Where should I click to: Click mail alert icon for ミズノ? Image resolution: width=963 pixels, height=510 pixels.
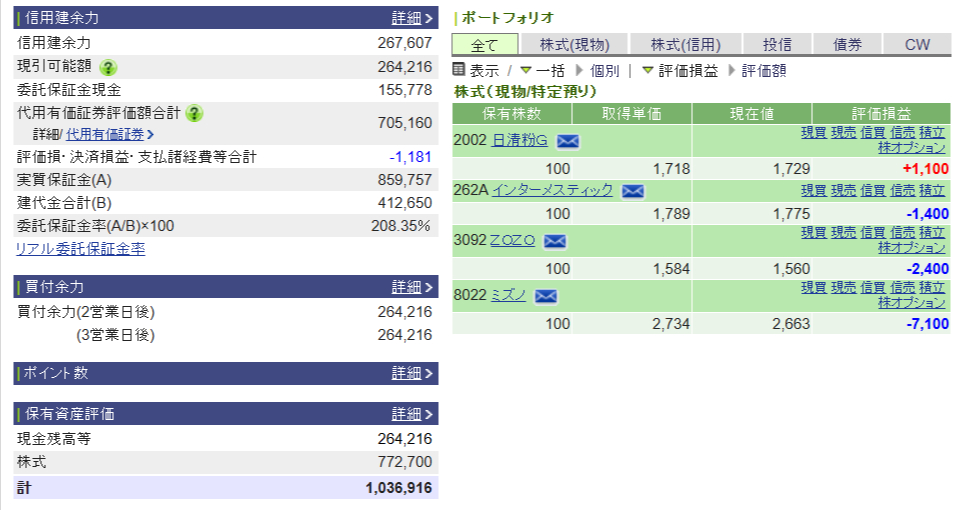(x=545, y=296)
